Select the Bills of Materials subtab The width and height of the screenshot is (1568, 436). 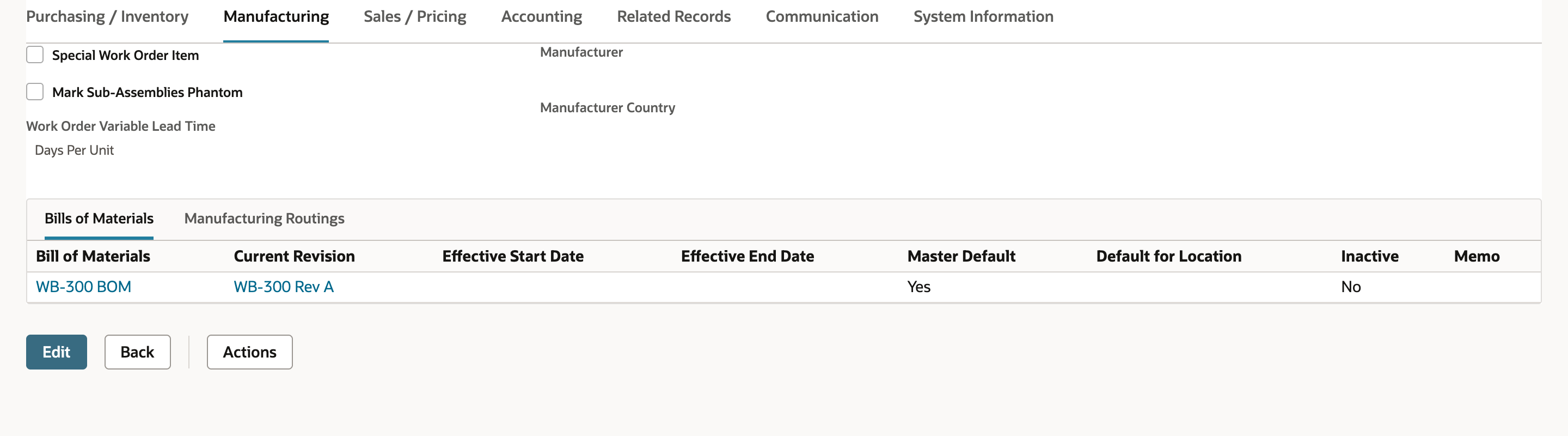(x=99, y=219)
